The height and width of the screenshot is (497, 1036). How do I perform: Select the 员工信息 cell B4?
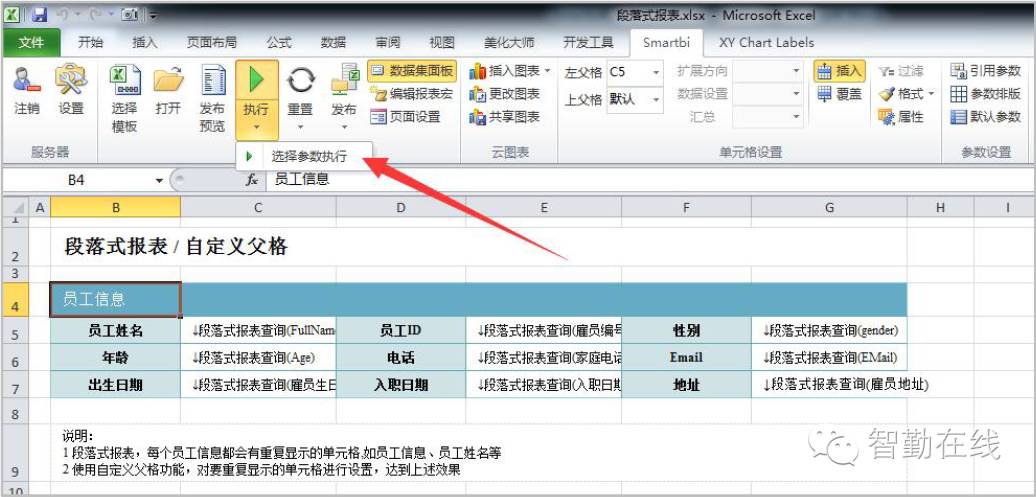tap(116, 300)
